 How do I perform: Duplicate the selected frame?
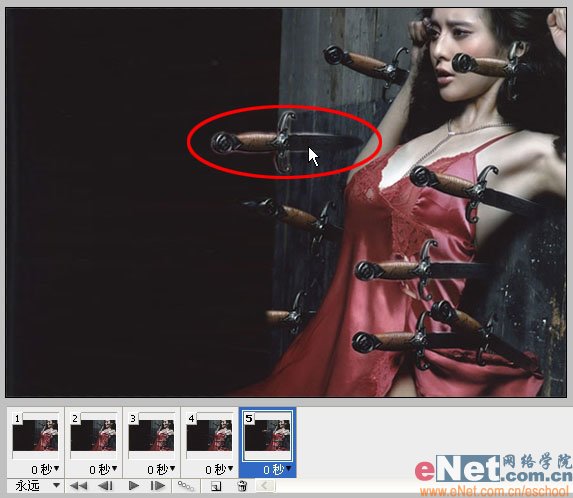[216, 486]
